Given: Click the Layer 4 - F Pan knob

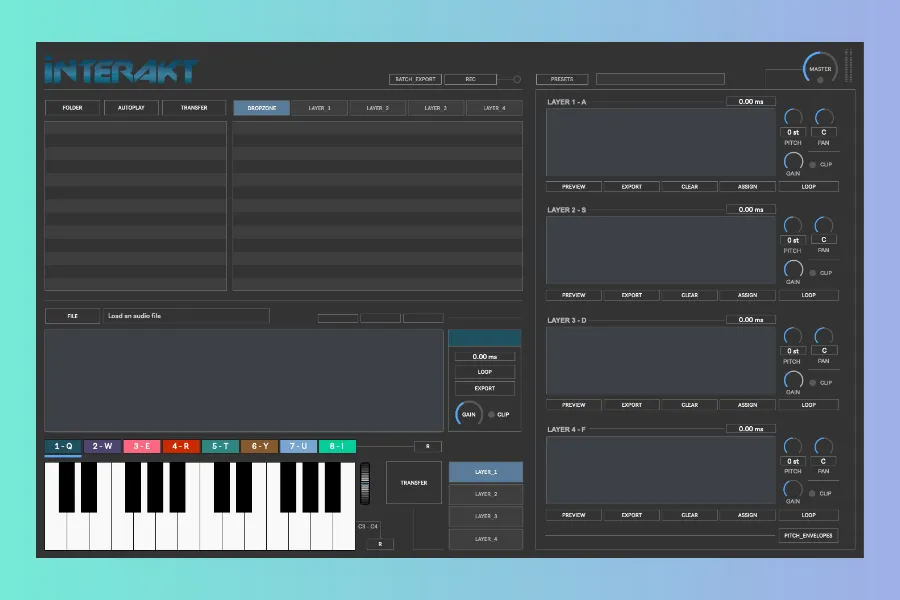Looking at the screenshot, I should [x=824, y=447].
